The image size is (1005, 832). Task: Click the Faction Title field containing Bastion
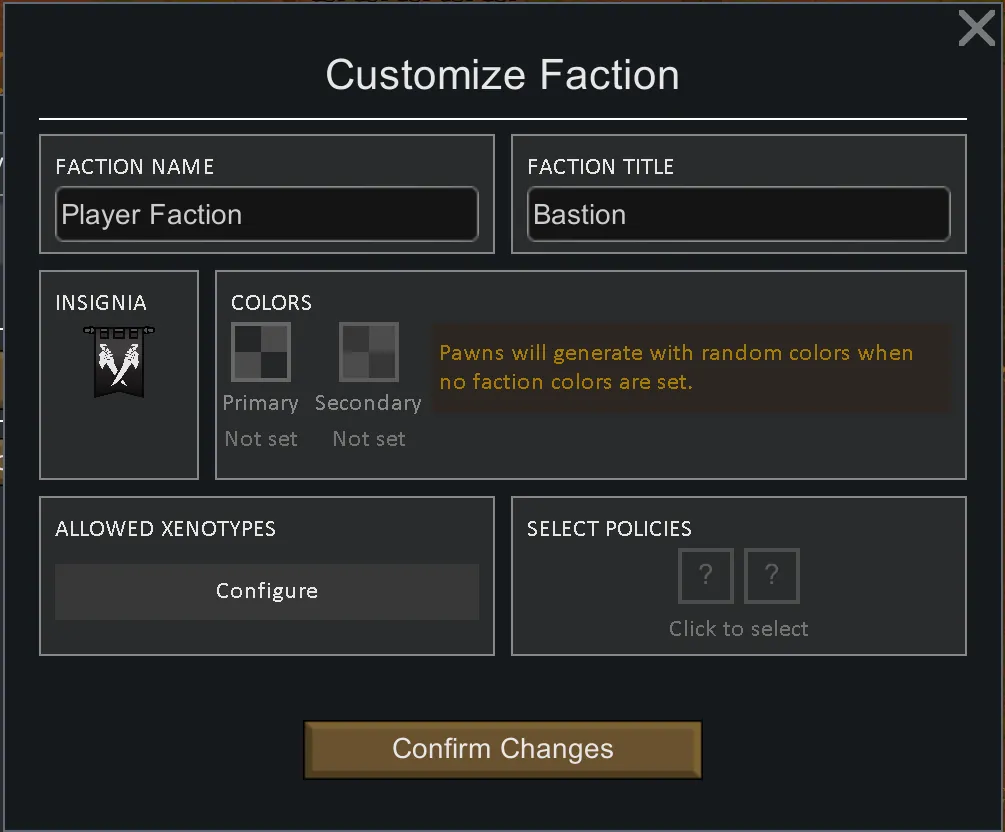(x=738, y=214)
